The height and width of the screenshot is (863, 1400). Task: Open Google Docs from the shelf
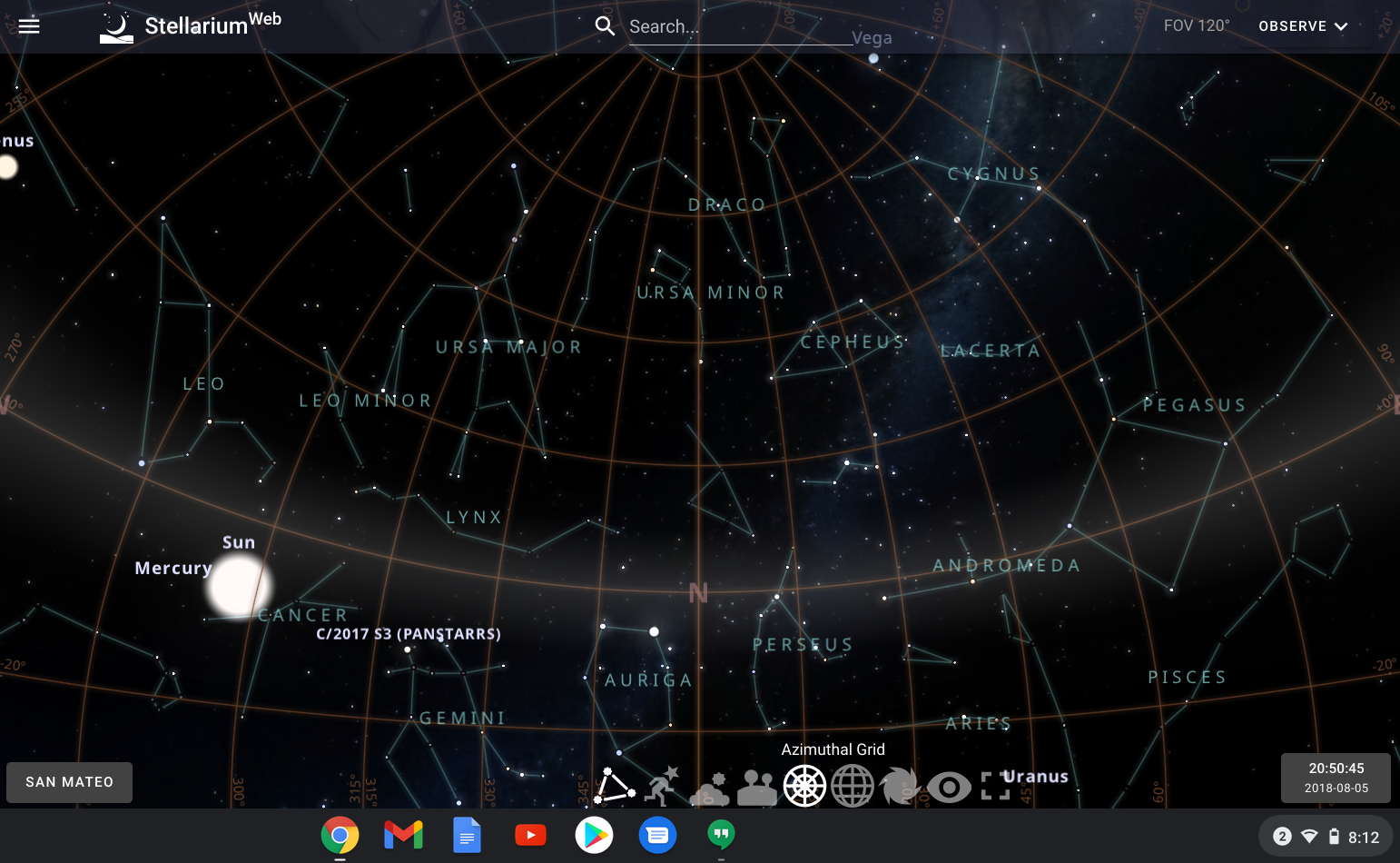tap(467, 836)
